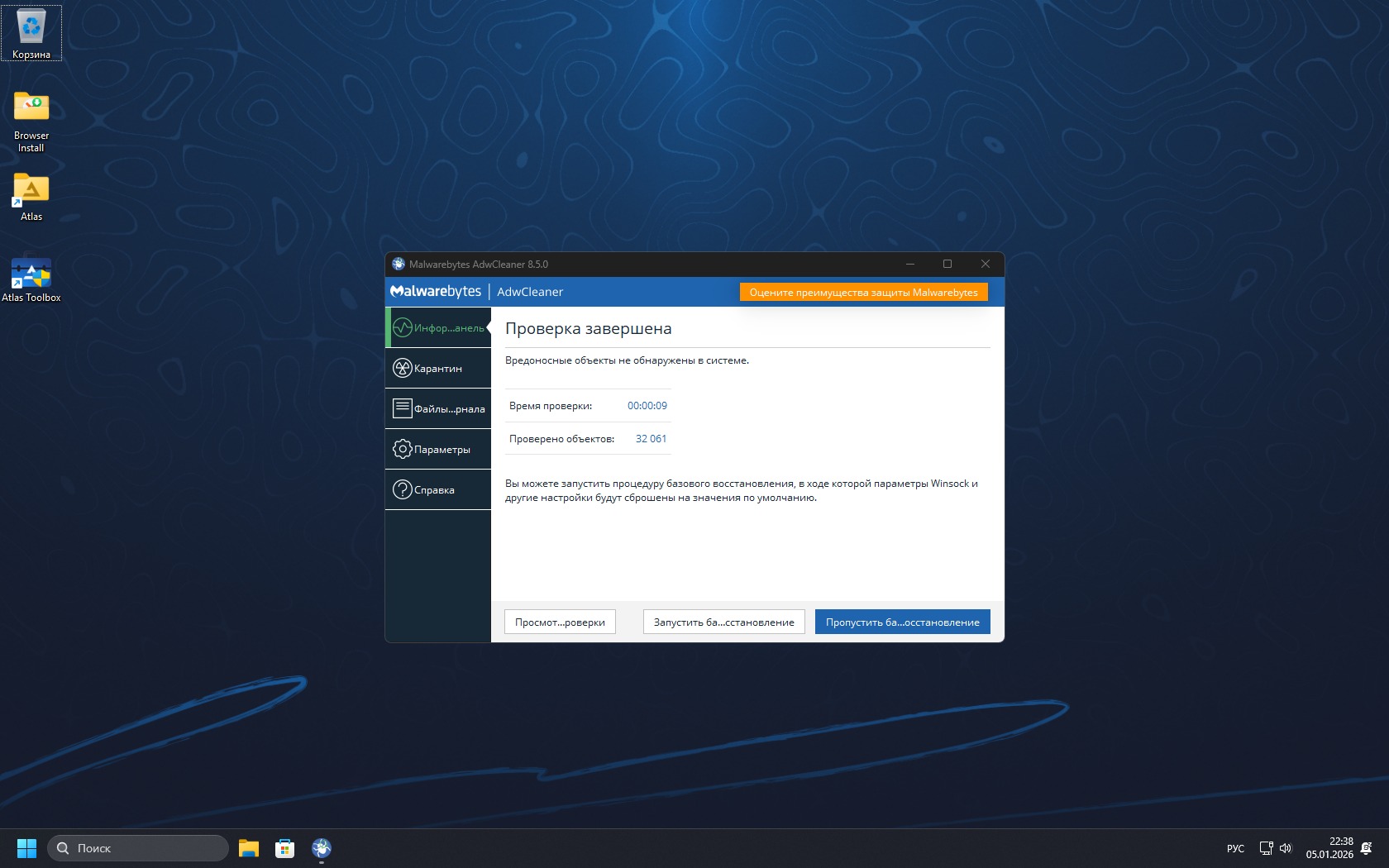Click the orange Malwarebytes protection promo button
The height and width of the screenshot is (868, 1389).
[863, 293]
